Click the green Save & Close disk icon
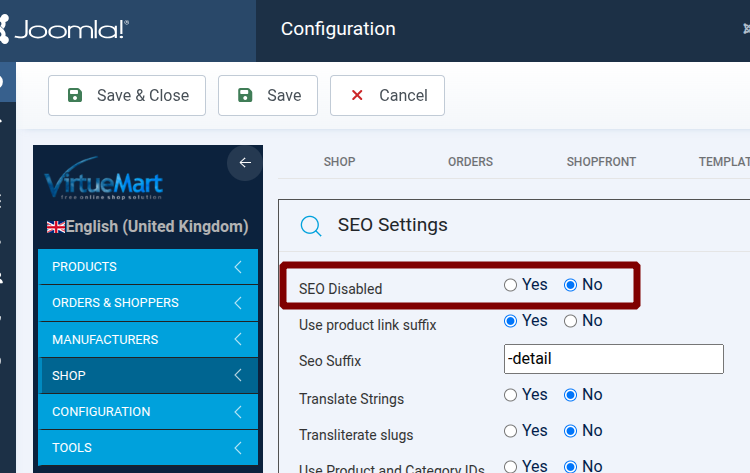Viewport: 750px width, 473px height. [x=75, y=95]
